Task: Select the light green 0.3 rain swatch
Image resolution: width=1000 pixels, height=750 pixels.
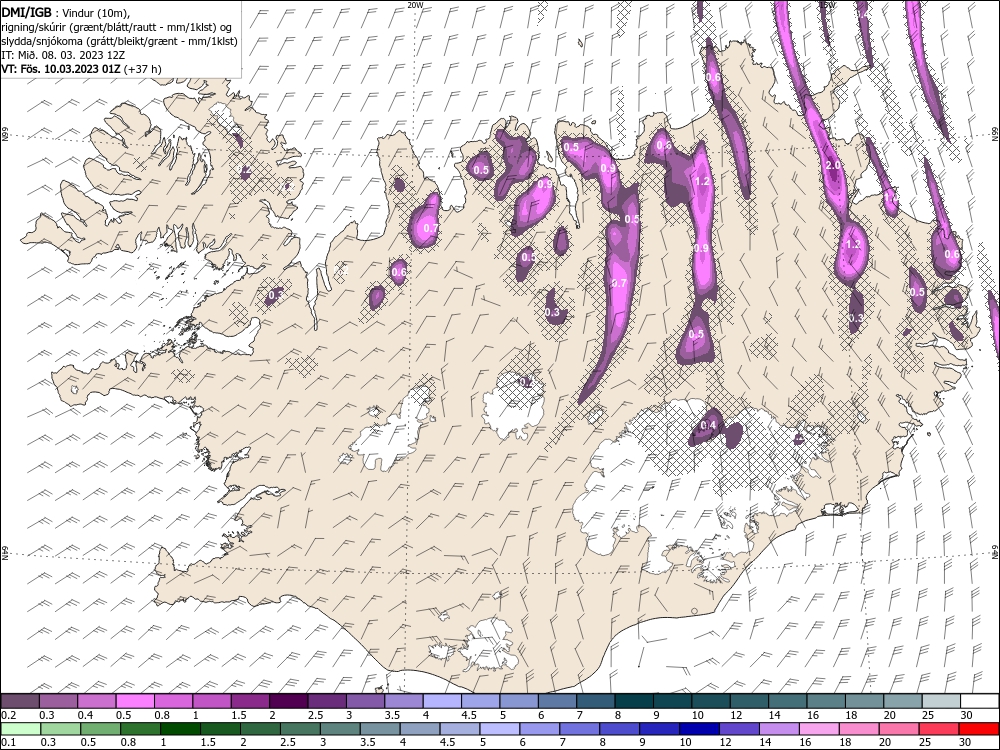Action: pos(60,729)
